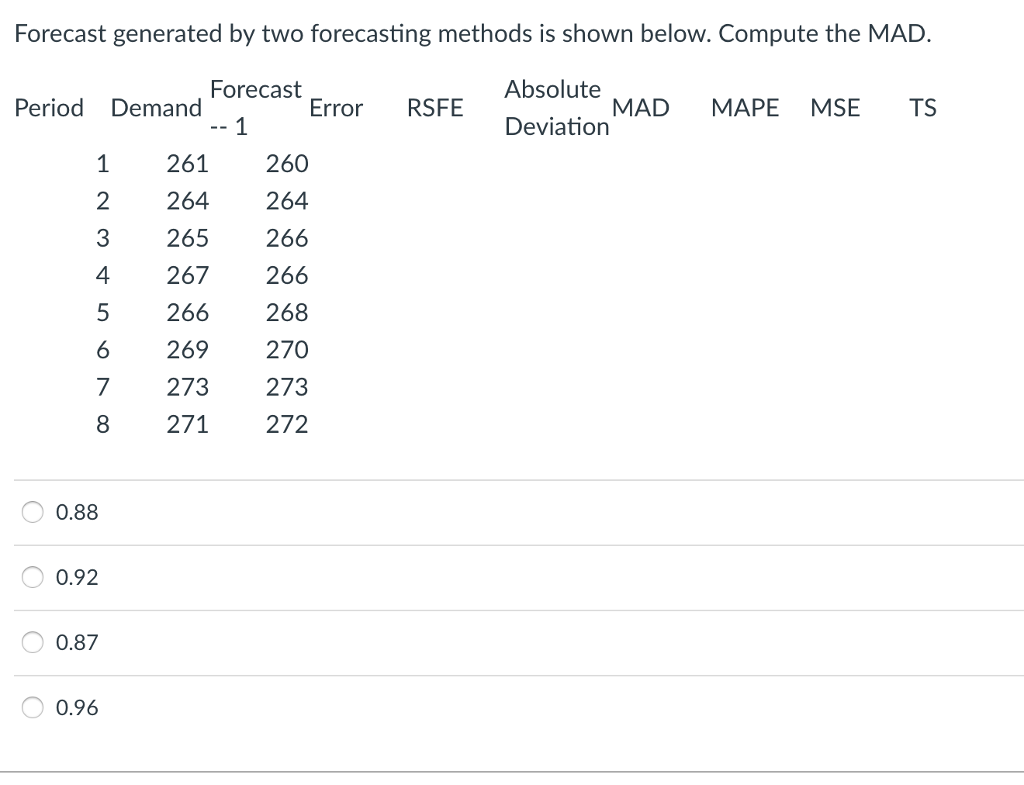Viewport: 1024px width, 785px height.
Task: Click the Forecast -- 1 column header
Action: coord(255,108)
